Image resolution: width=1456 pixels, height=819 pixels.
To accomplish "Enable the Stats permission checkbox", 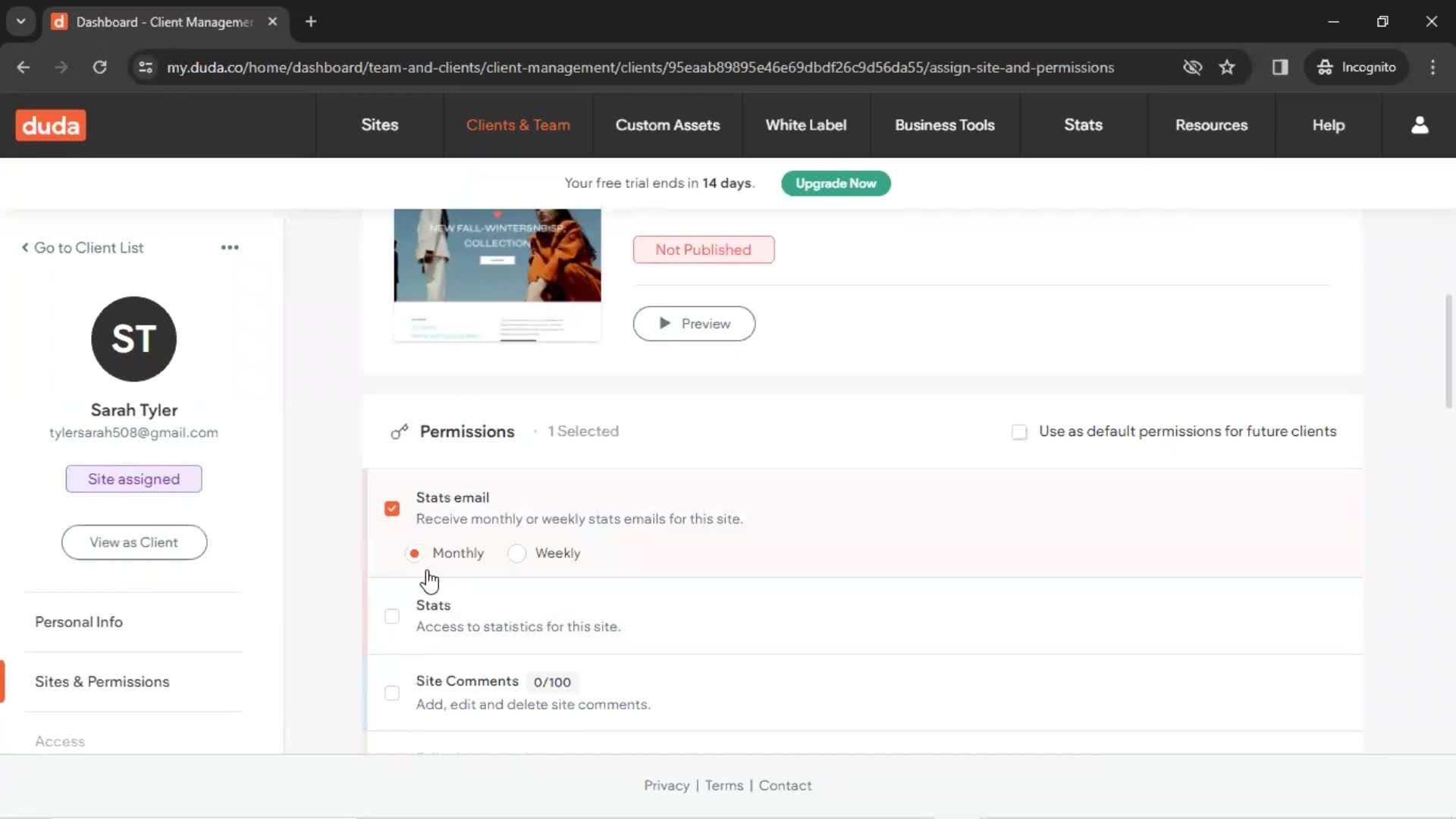I will pyautogui.click(x=392, y=617).
